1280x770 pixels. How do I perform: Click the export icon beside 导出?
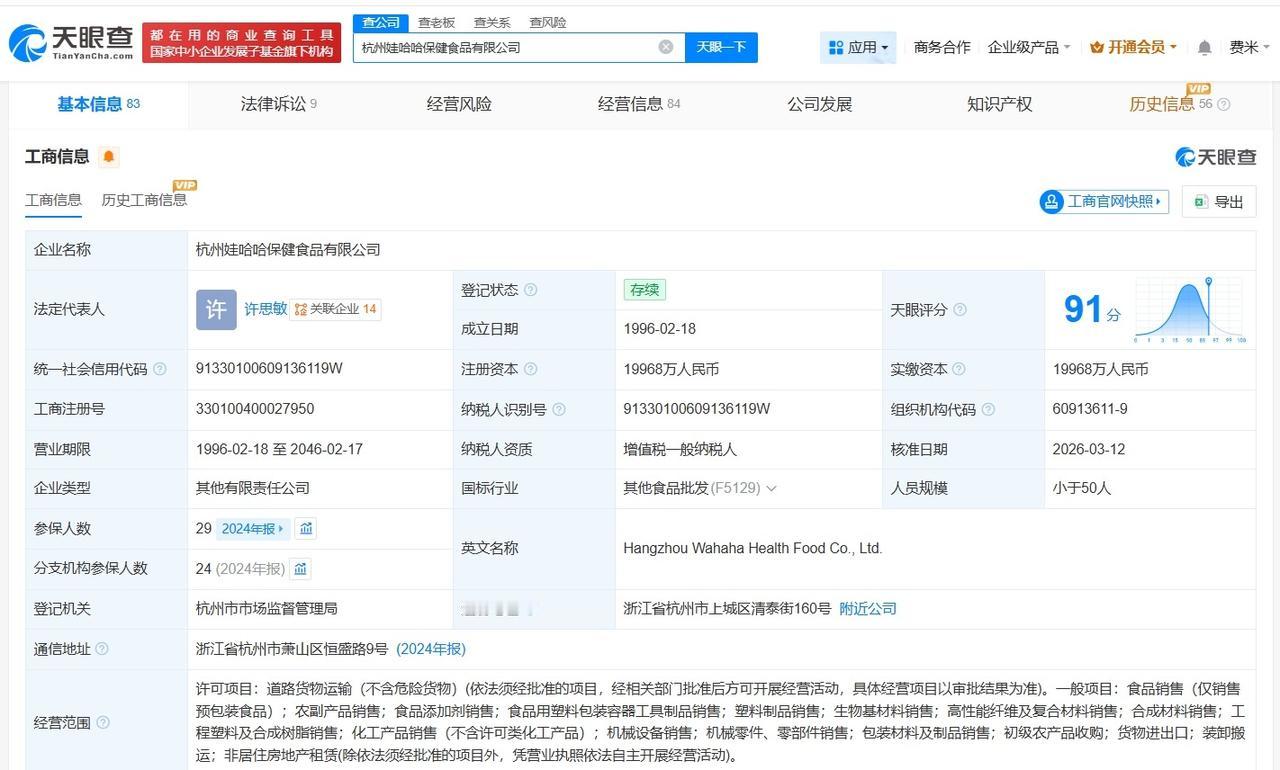point(1199,201)
